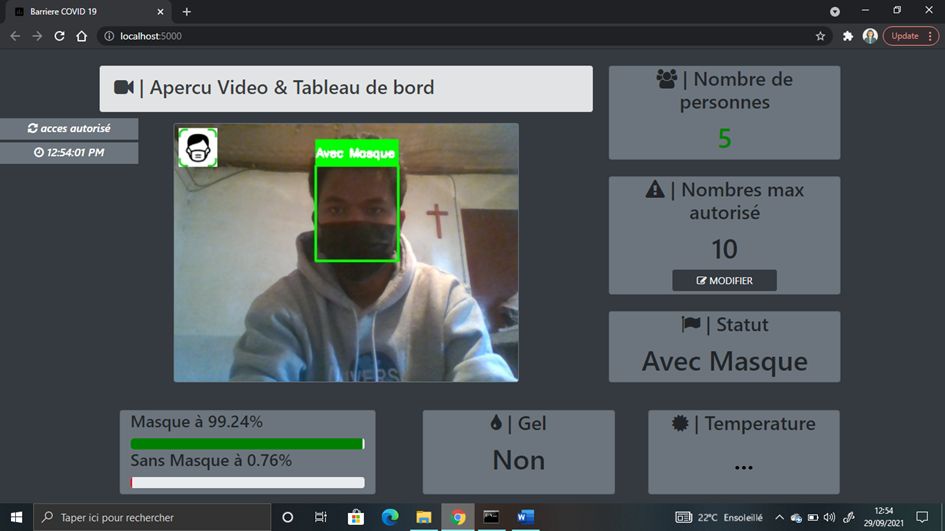Click the Avec Masque detection label on video
Viewport: 945px width, 531px height.
pyautogui.click(x=356, y=153)
